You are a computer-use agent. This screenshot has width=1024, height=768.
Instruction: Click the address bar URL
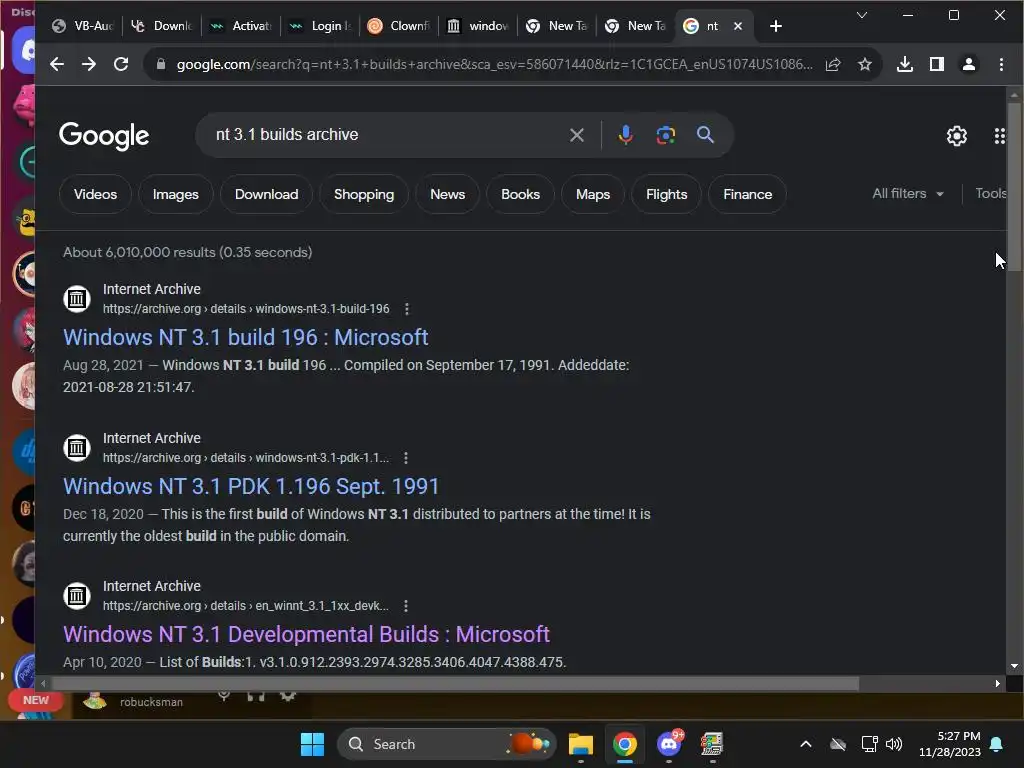494,64
